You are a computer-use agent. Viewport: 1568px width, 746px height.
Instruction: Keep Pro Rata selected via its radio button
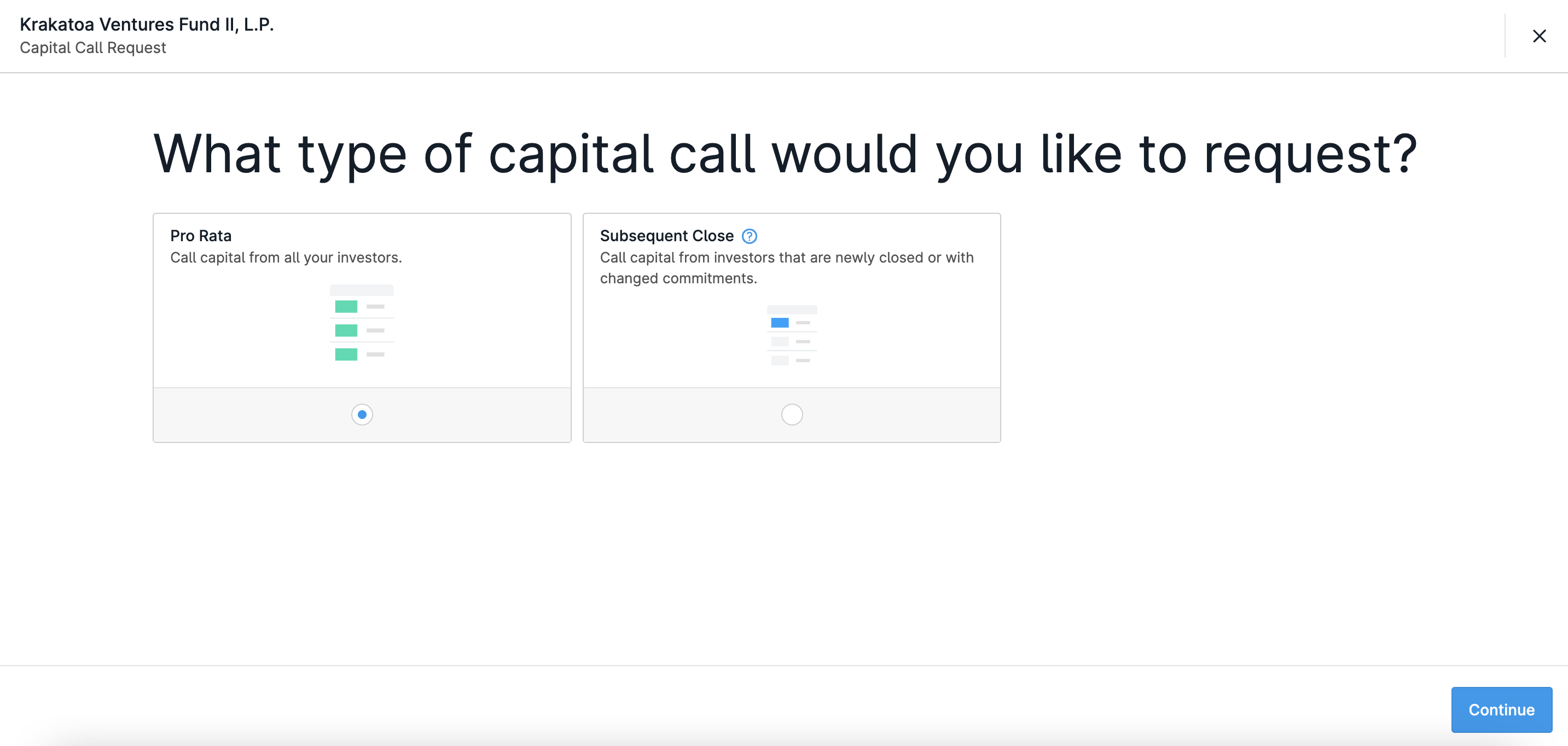tap(362, 415)
